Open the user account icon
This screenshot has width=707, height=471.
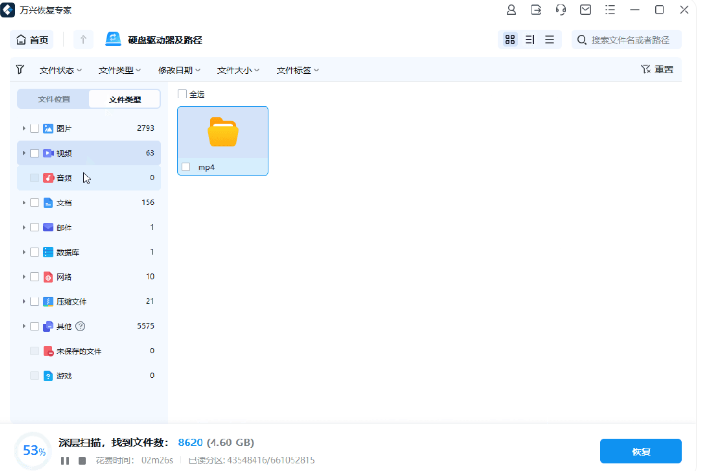(x=511, y=9)
